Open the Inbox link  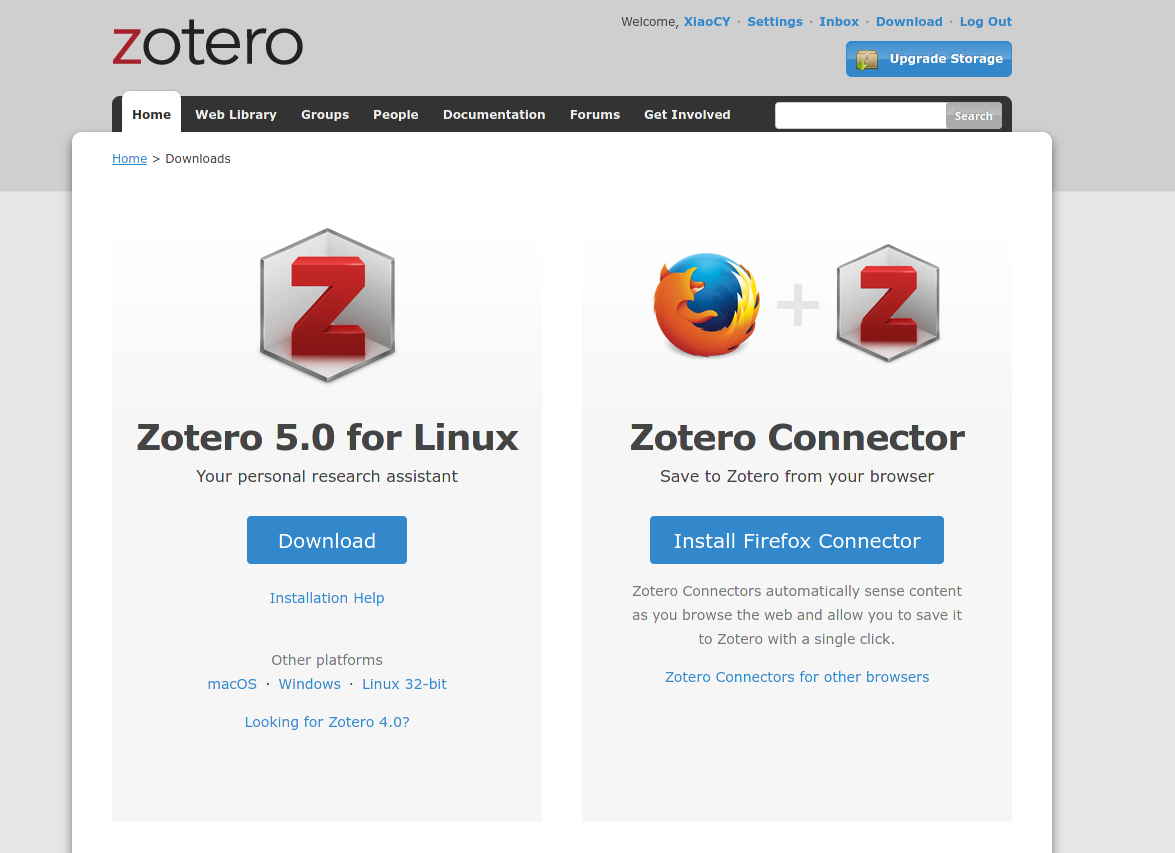click(839, 22)
